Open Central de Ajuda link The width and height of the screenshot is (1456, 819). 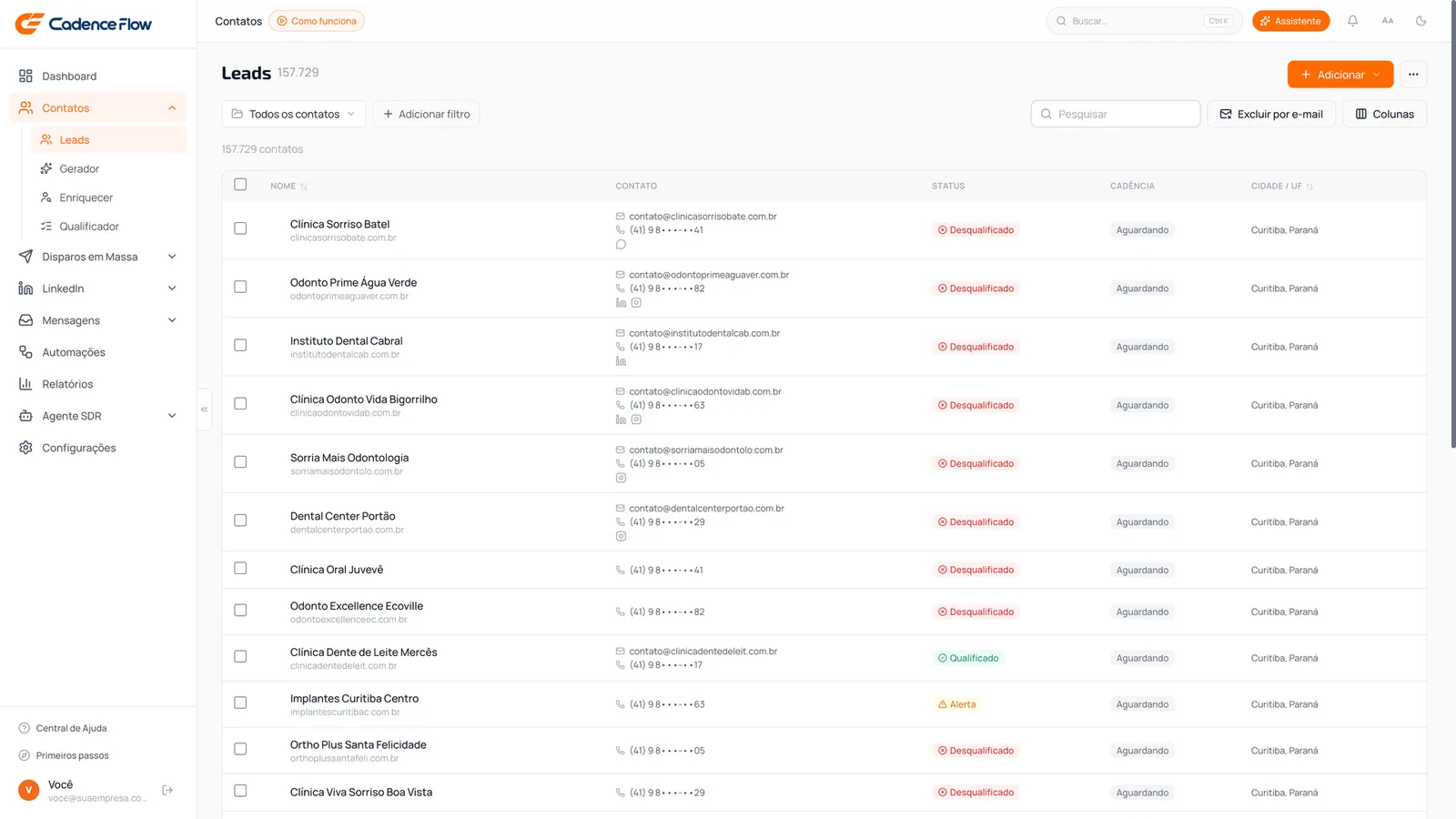(63, 728)
